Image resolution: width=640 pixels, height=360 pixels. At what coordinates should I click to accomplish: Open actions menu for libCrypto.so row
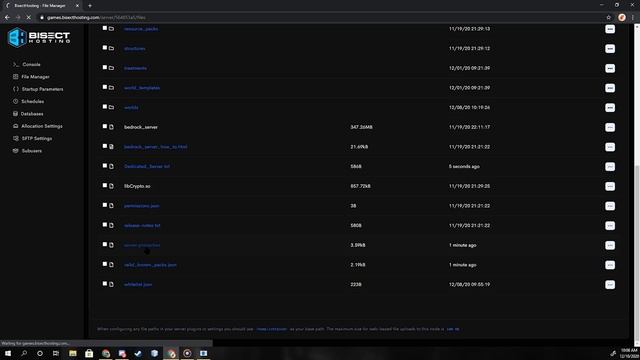(x=610, y=186)
